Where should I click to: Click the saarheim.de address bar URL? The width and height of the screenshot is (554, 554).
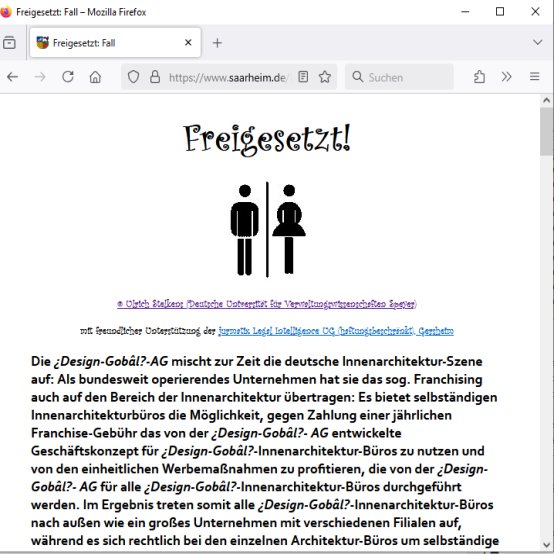point(228,77)
